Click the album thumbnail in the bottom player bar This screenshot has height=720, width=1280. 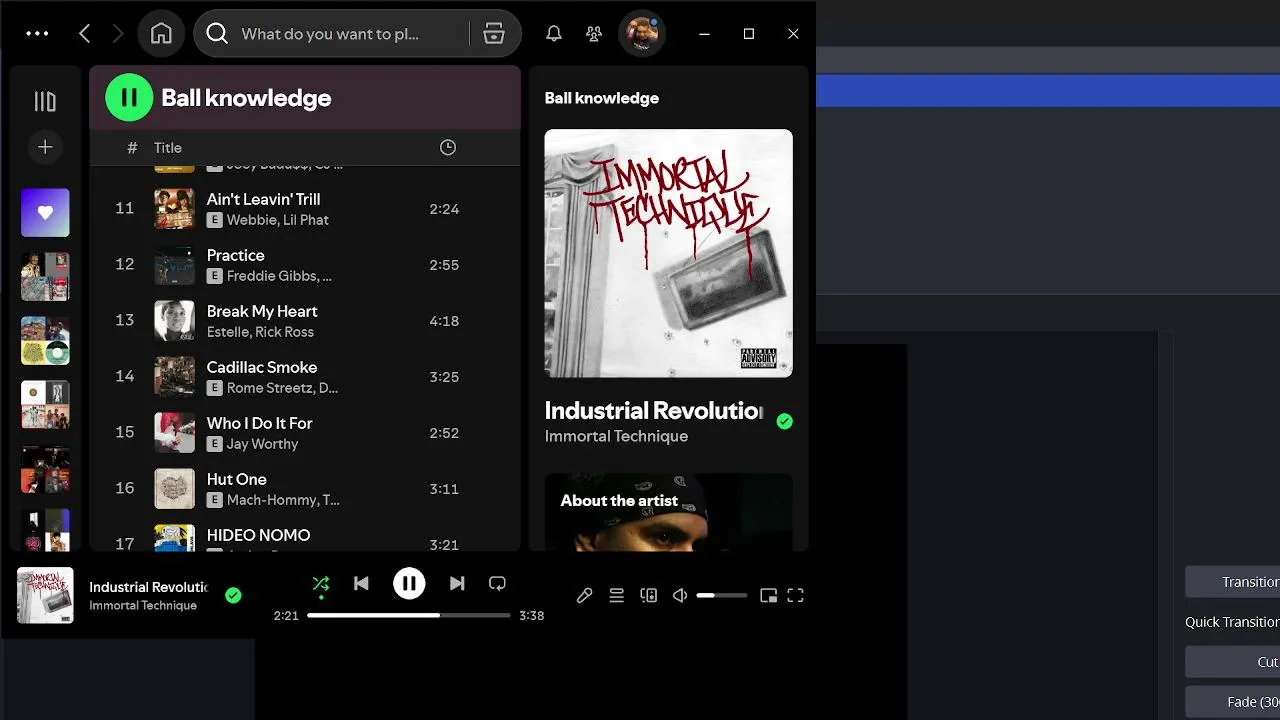pos(45,595)
